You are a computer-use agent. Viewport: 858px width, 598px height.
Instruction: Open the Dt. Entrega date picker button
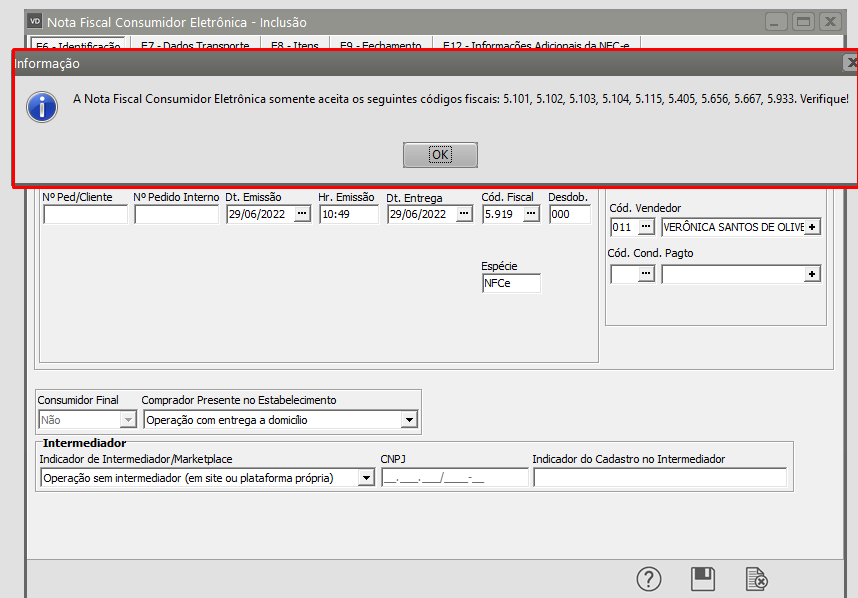[464, 214]
